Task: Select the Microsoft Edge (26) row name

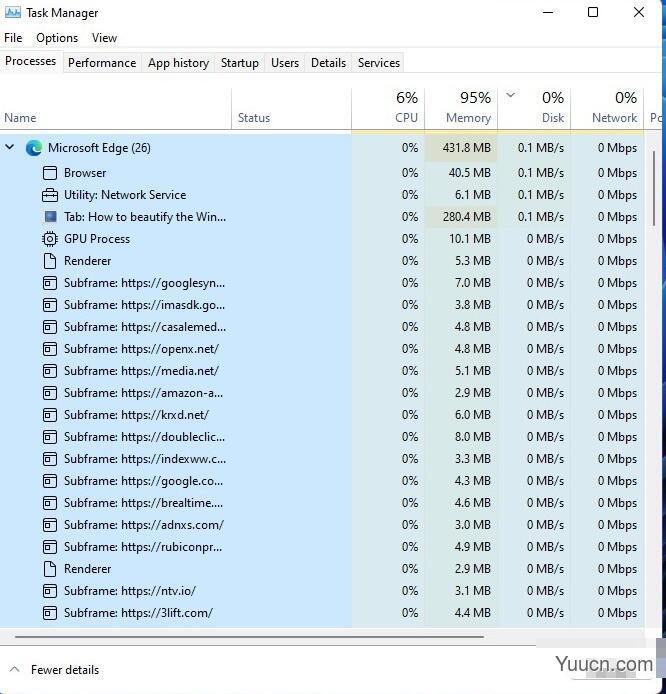Action: point(100,148)
